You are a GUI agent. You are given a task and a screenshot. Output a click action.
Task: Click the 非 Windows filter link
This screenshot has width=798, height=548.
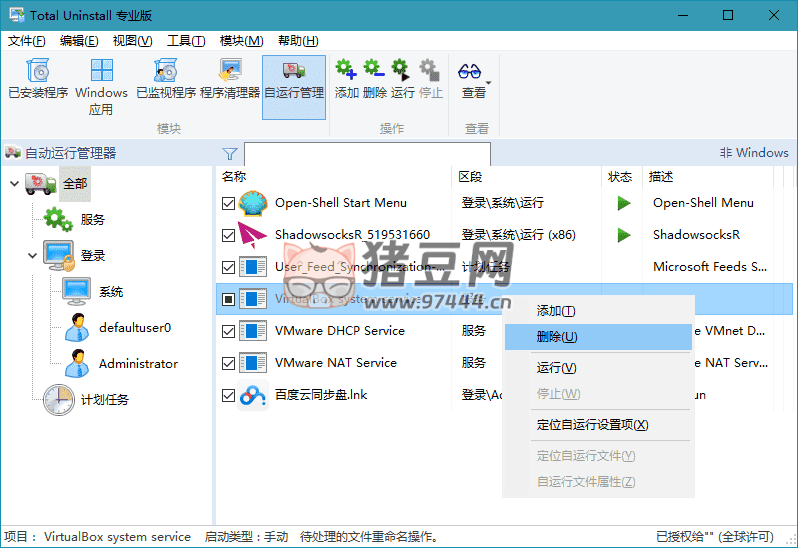754,153
